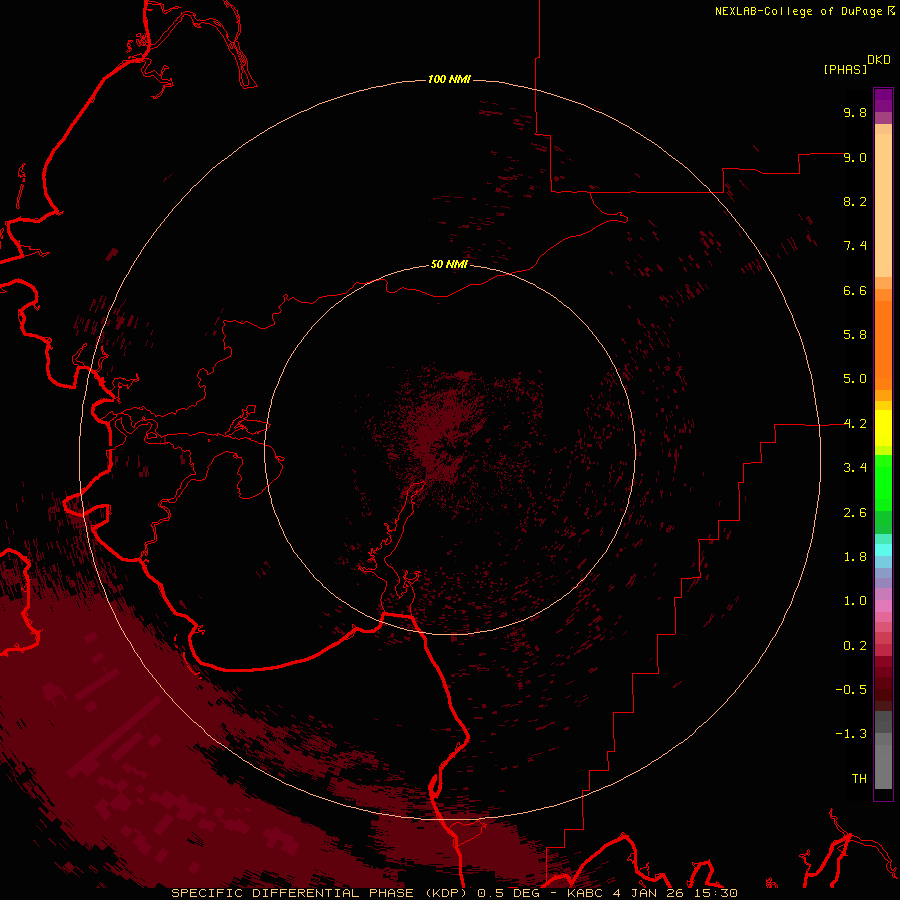This screenshot has height=900, width=900.
Task: Click the [PHAS] label above color bar
Action: tap(845, 69)
